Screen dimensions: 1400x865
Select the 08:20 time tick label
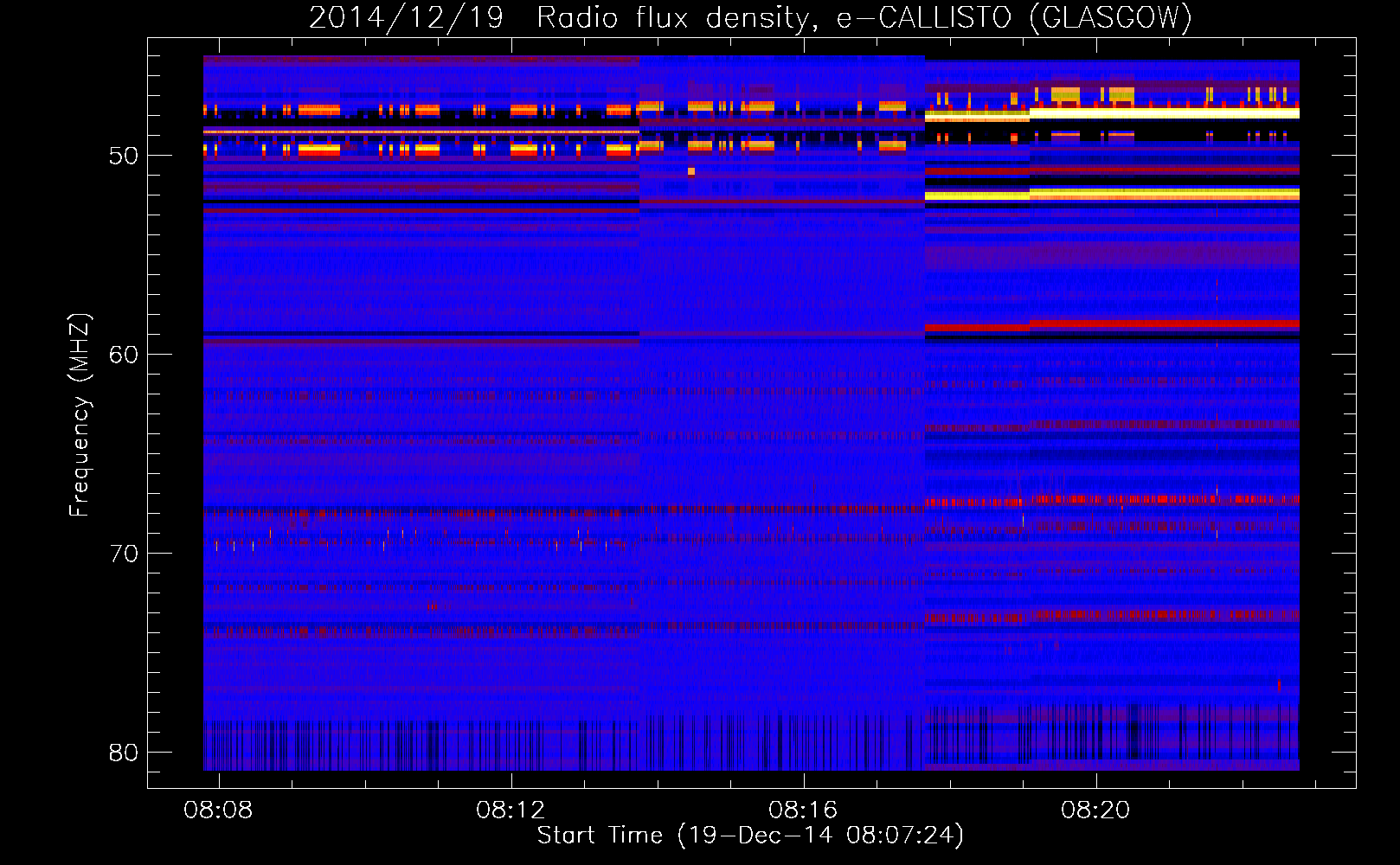[x=1095, y=810]
